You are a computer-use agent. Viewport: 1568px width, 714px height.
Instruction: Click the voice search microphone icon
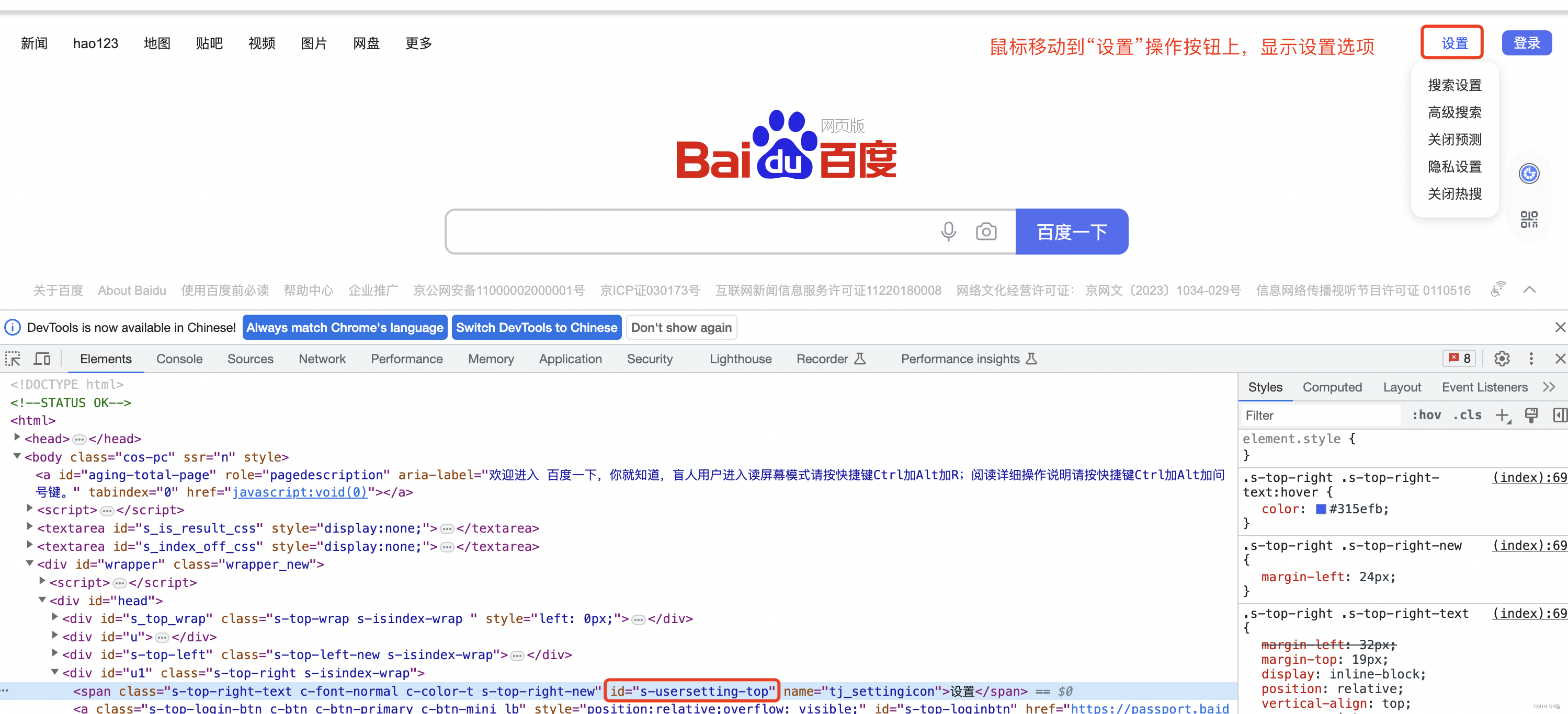pyautogui.click(x=948, y=232)
